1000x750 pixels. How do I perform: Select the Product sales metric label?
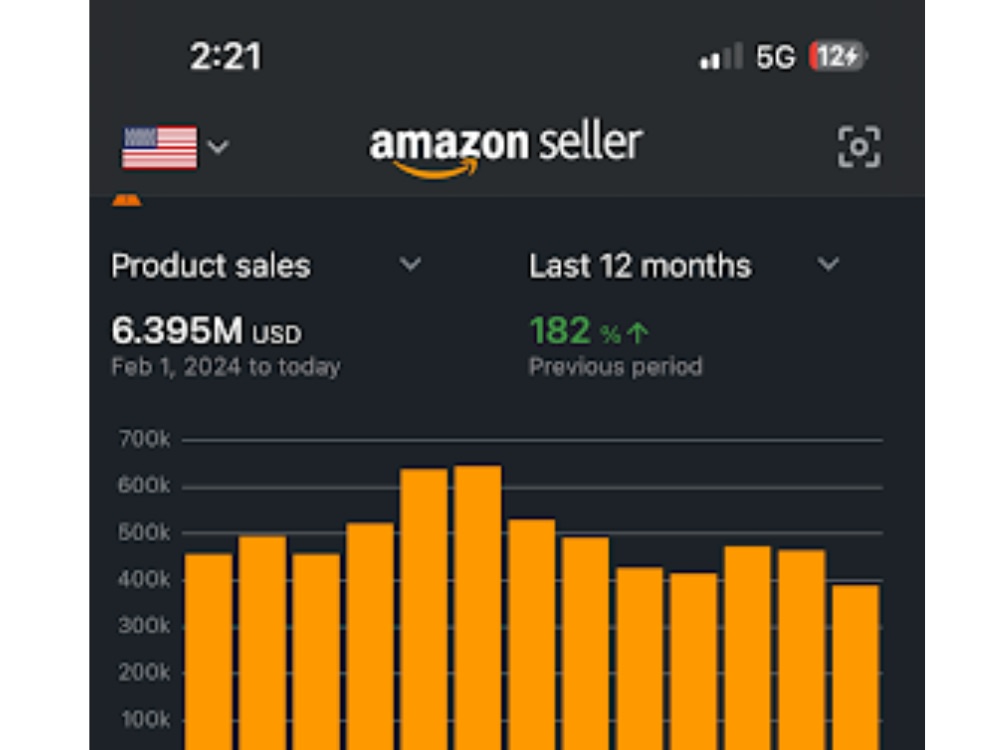pyautogui.click(x=211, y=266)
